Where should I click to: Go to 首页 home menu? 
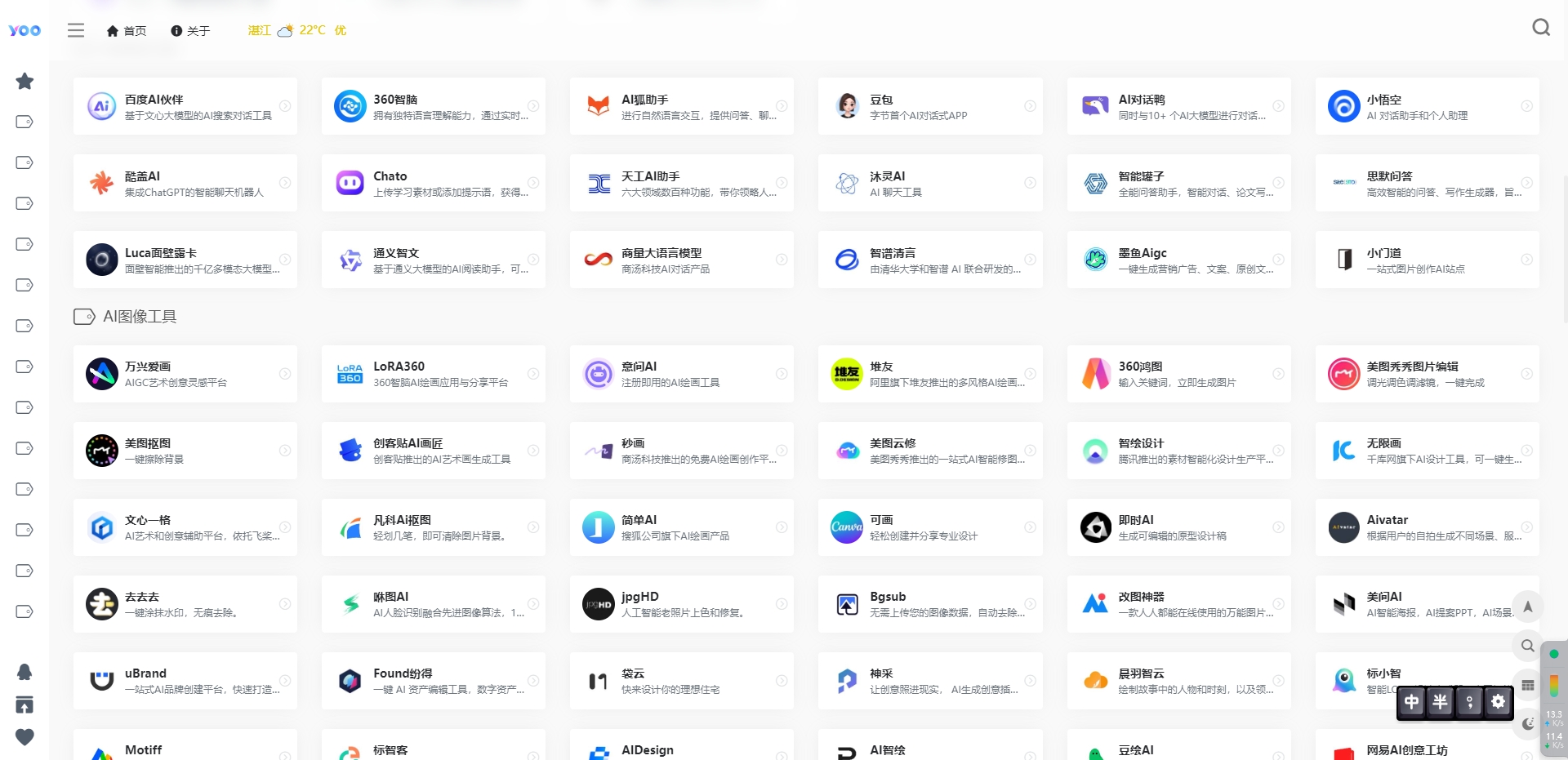pyautogui.click(x=127, y=31)
